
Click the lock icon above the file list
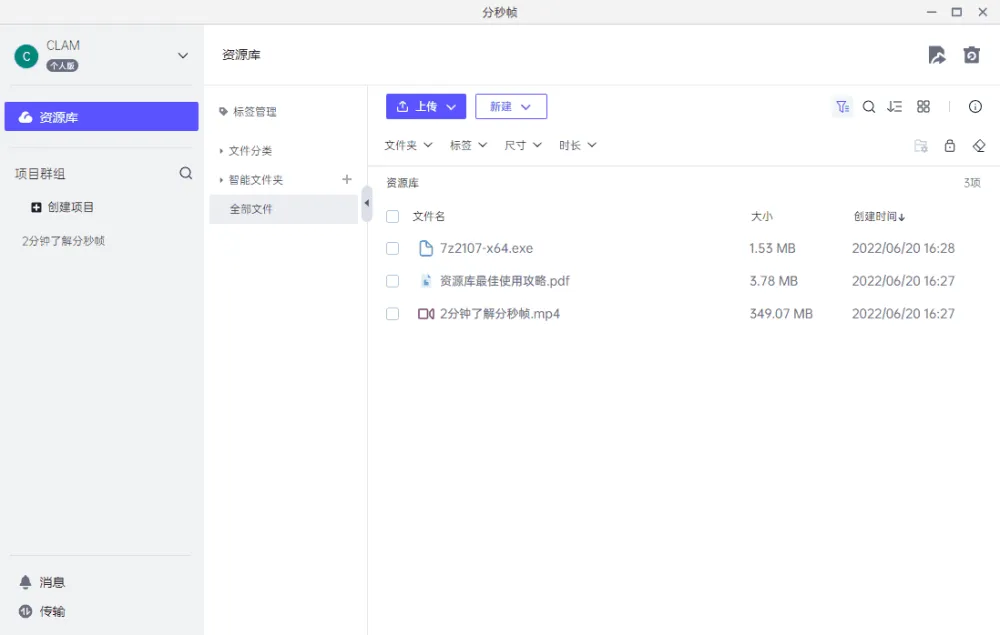[x=950, y=145]
